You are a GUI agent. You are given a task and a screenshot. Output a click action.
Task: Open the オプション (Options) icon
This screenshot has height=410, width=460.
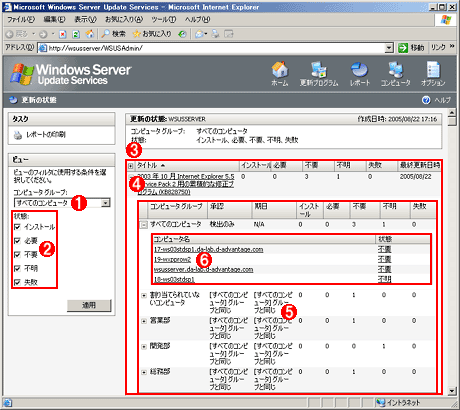433,74
